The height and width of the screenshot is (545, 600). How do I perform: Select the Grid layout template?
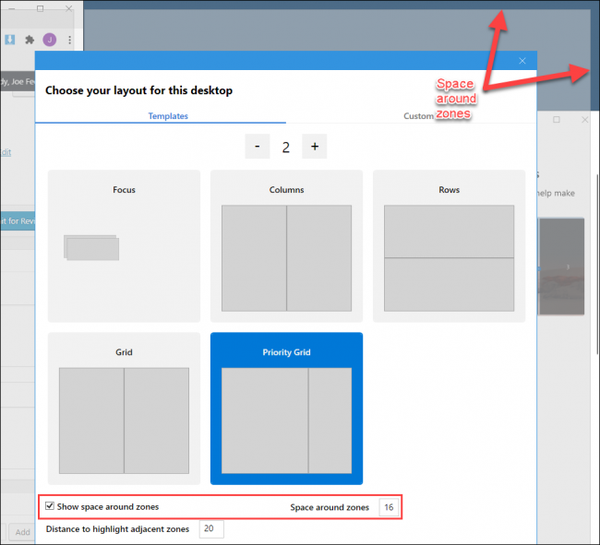pos(124,408)
